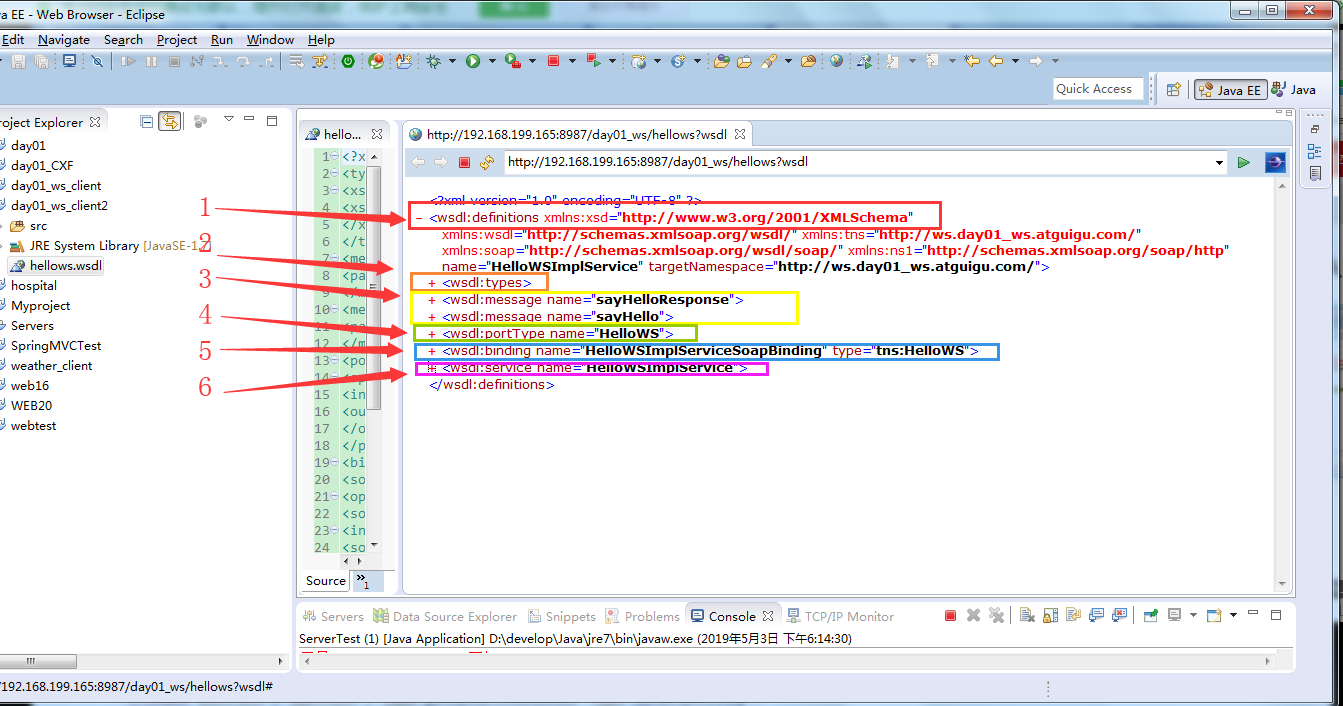Open the Run menu
This screenshot has width=1343, height=706.
tap(222, 40)
